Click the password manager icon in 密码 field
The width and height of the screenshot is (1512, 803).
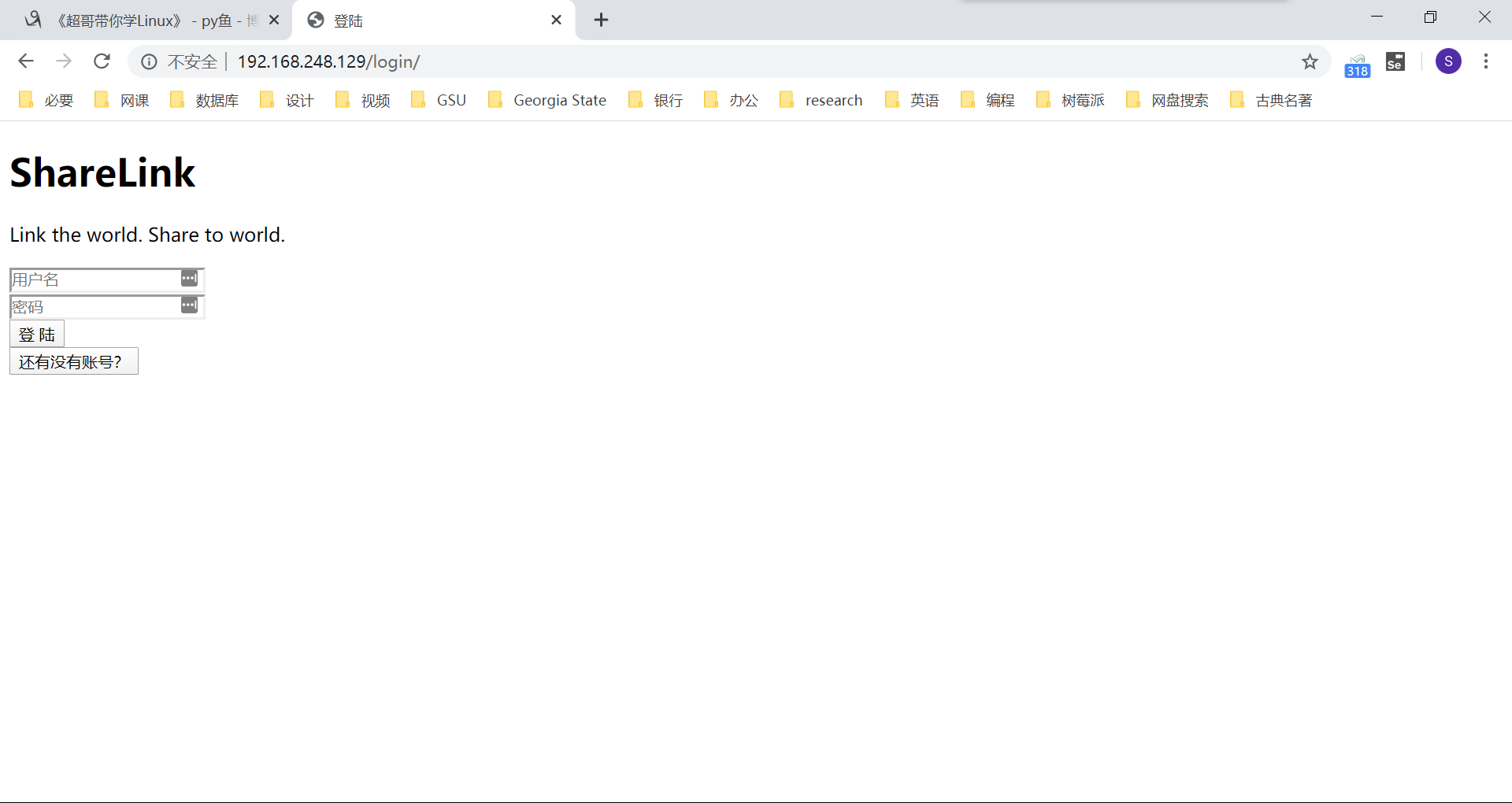pos(189,305)
